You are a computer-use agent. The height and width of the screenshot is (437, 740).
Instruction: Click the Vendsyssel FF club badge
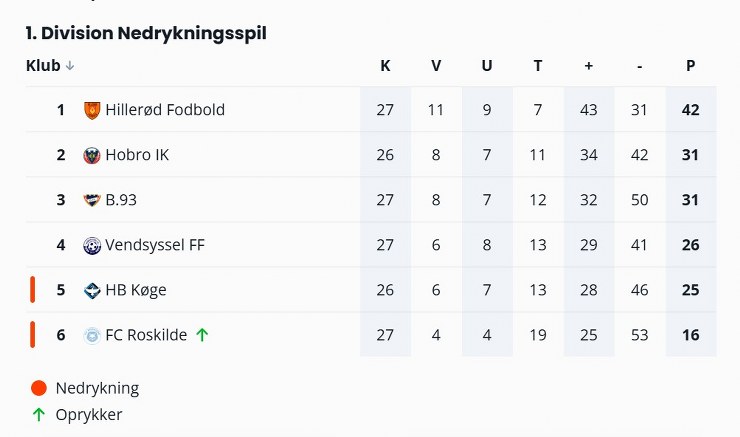click(x=92, y=245)
